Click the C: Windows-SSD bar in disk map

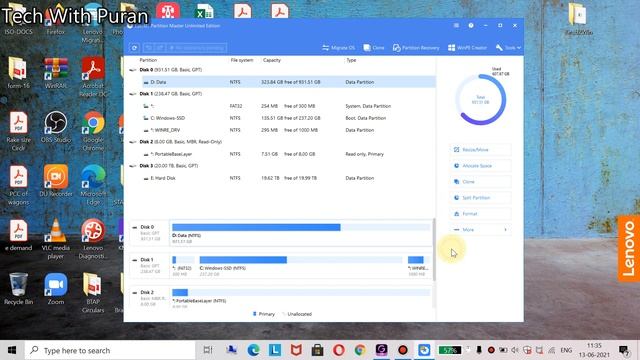point(301,260)
